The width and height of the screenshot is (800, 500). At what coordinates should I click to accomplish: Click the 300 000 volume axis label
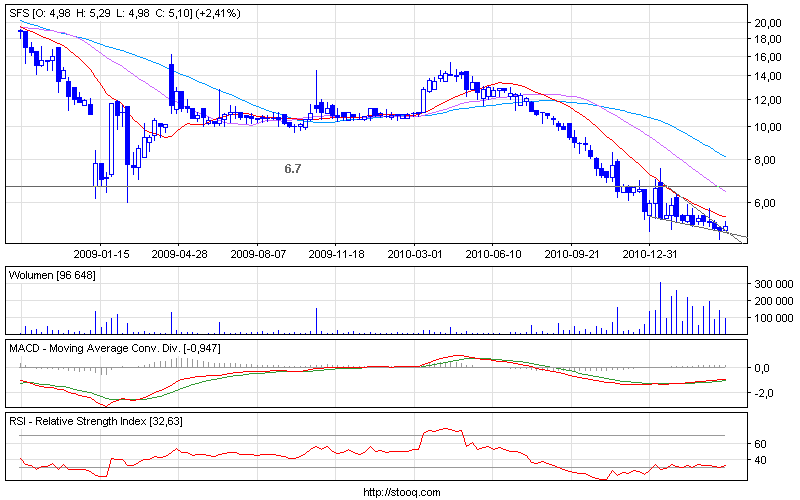(771, 284)
